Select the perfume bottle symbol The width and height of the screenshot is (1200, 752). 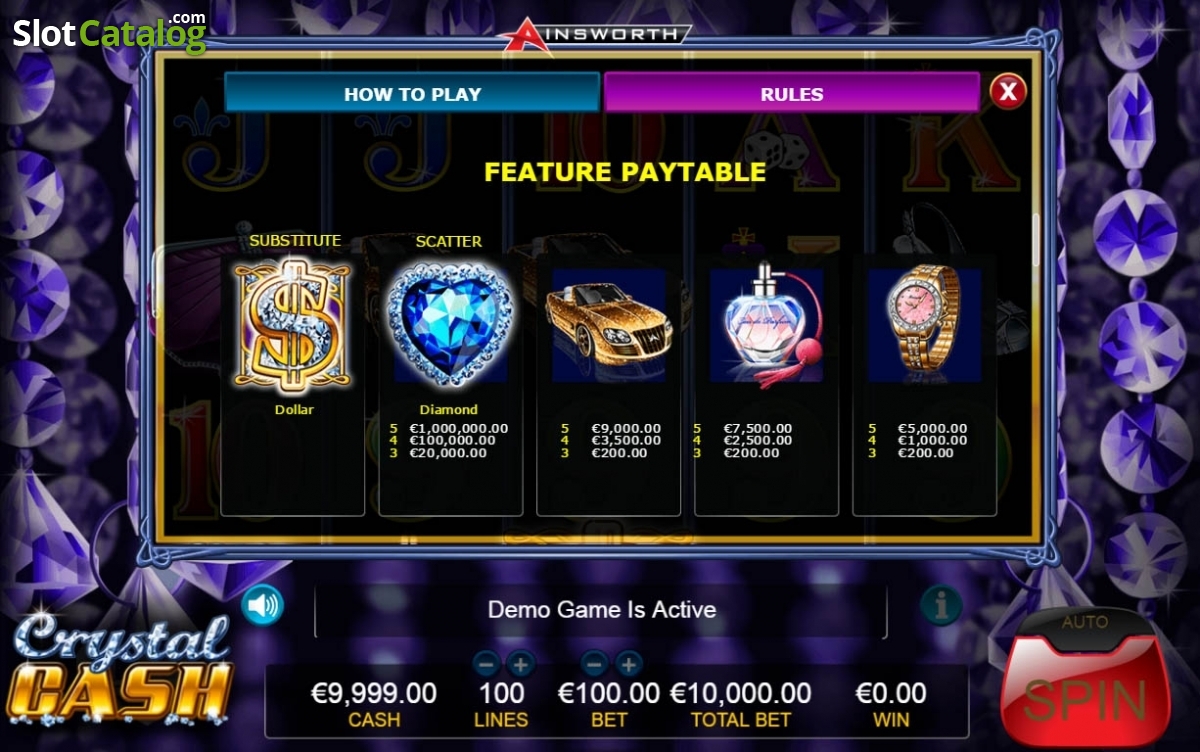pyautogui.click(x=766, y=324)
